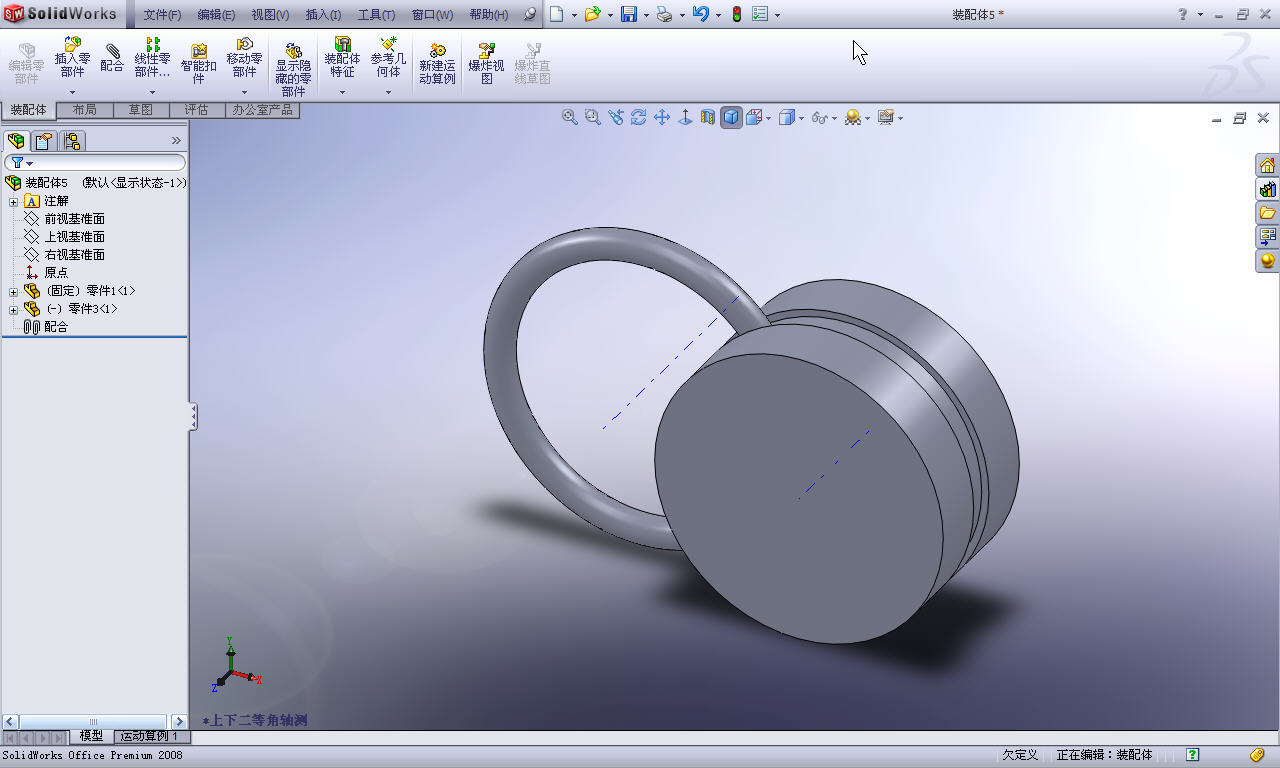Screen dimensions: 1280x768
Task: Toggle Shaded With Edges display cube
Action: [731, 118]
